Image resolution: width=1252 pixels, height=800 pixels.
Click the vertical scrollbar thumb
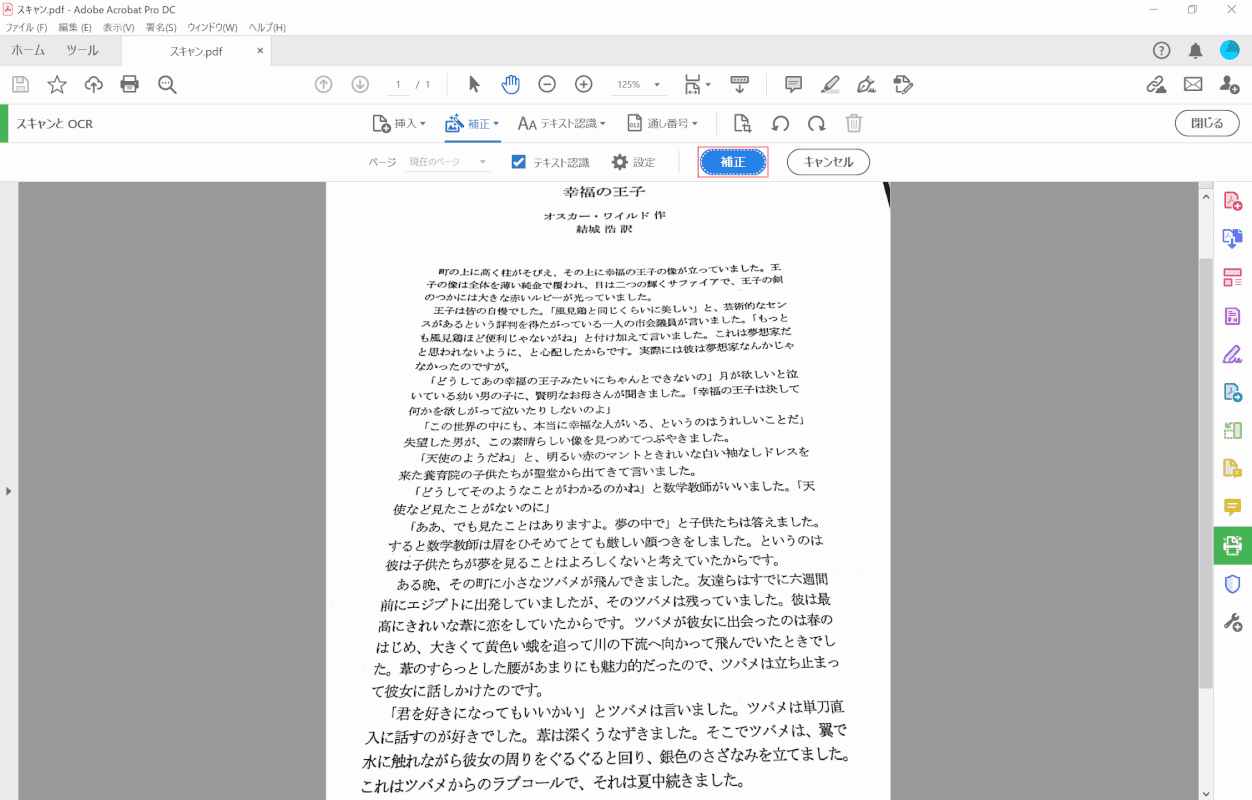tap(1205, 473)
